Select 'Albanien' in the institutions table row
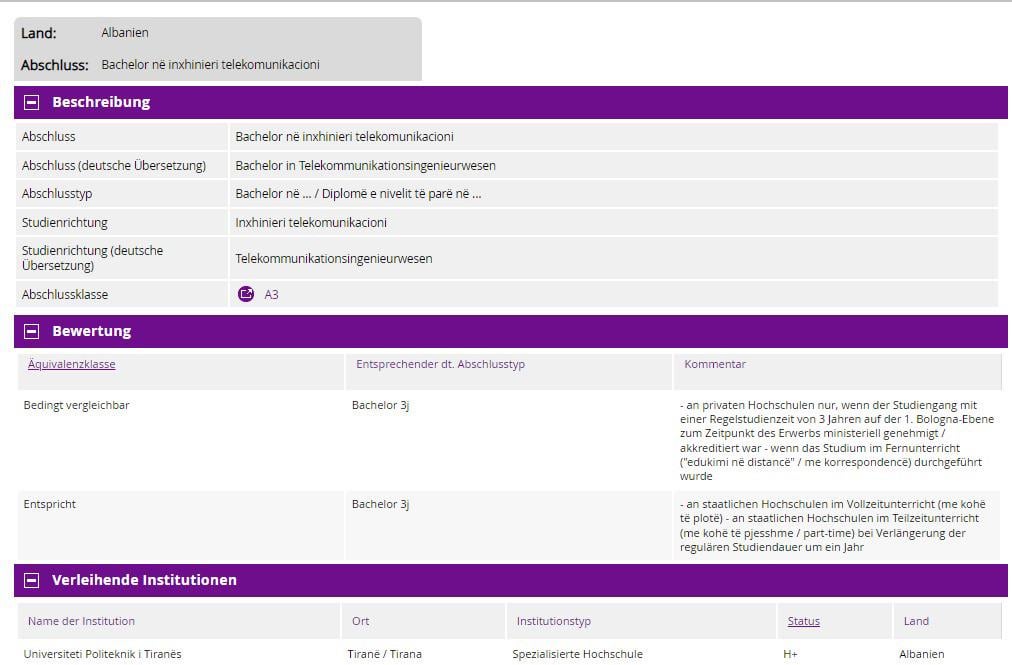Image resolution: width=1012 pixels, height=665 pixels. click(922, 654)
